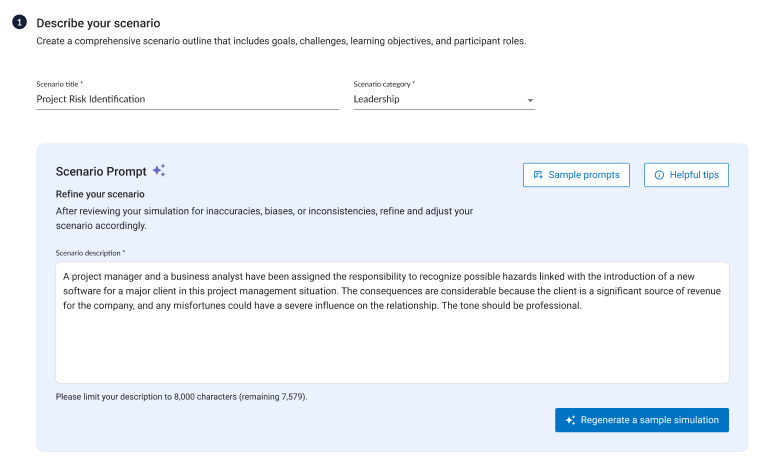Click the Refine your scenario subheading
Screen dimensions: 764x468
100,194
